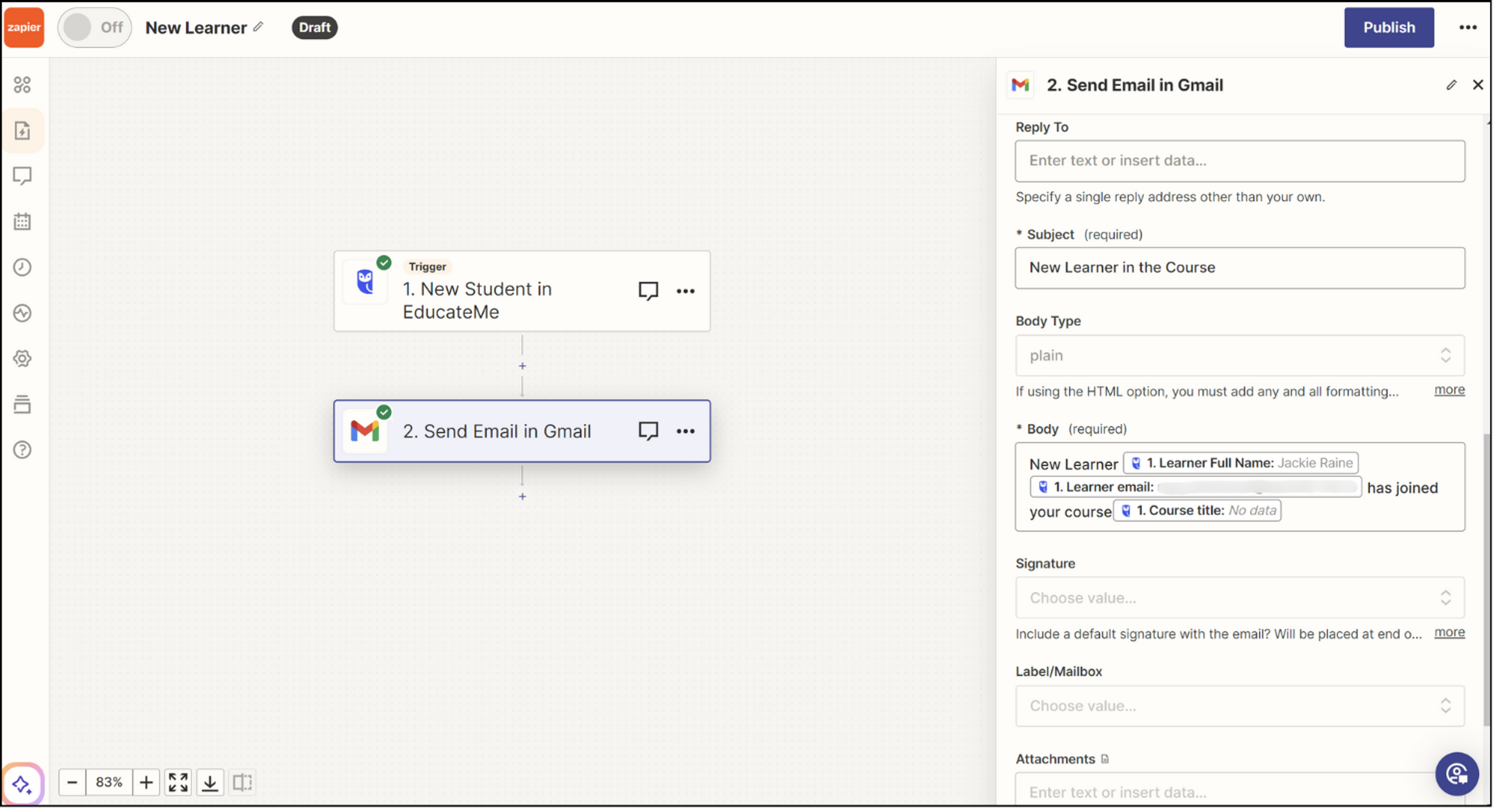Click the Draft status badge

314,27
